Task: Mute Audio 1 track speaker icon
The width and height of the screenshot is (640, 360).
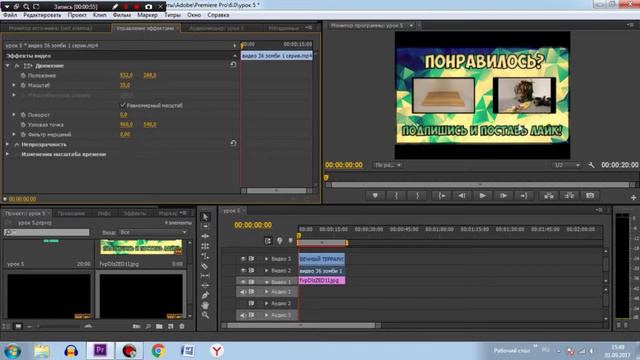Action: [243, 292]
